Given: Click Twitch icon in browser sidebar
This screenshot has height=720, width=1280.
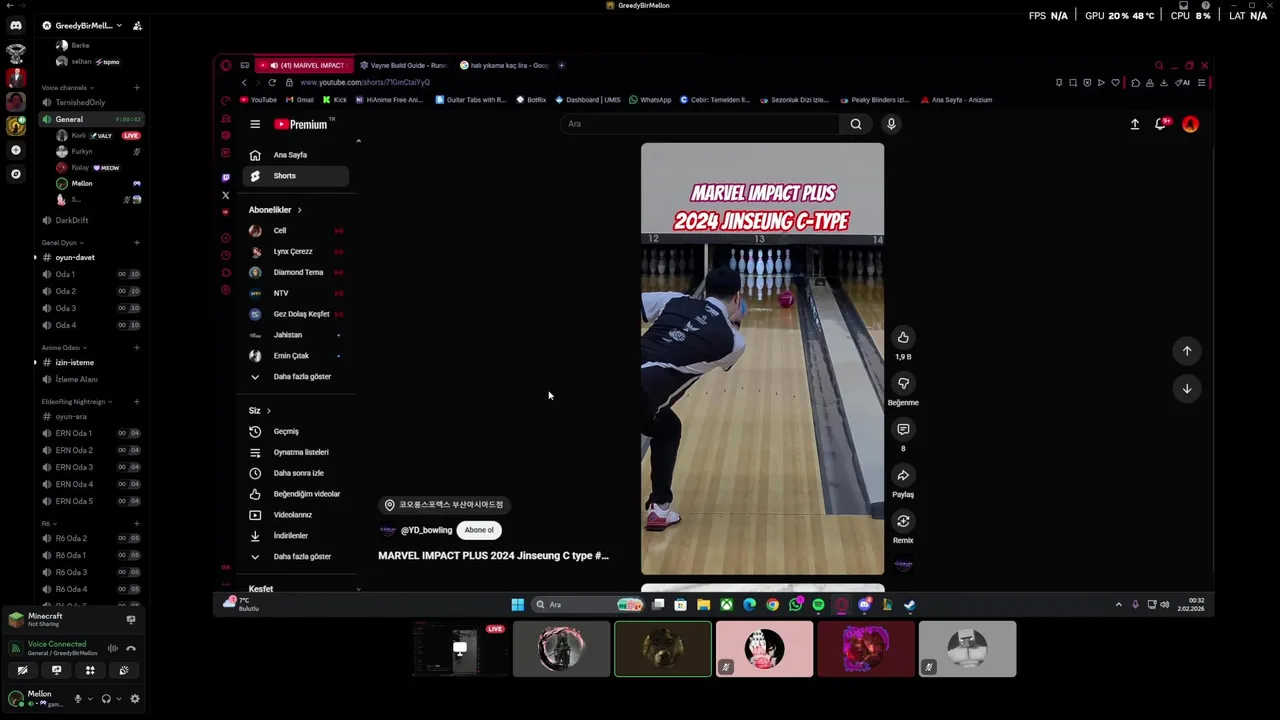Looking at the screenshot, I should [226, 177].
